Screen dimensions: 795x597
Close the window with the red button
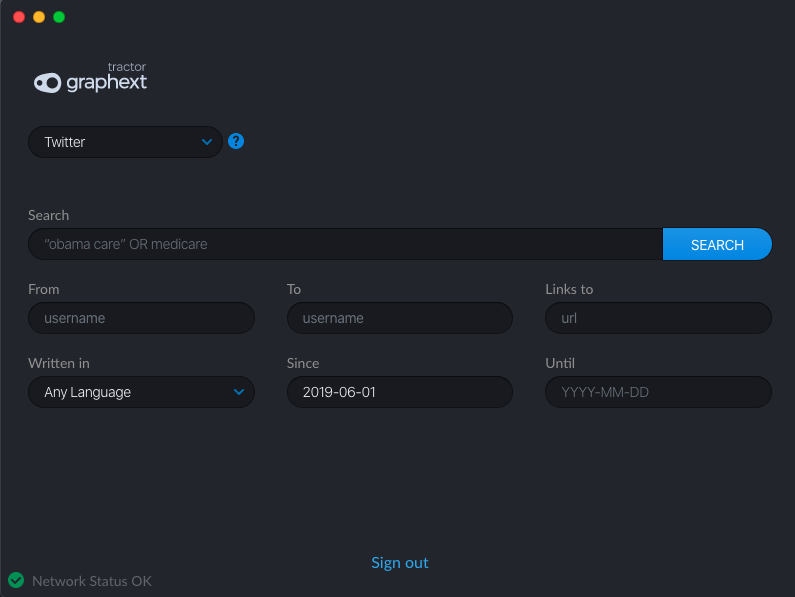(19, 17)
